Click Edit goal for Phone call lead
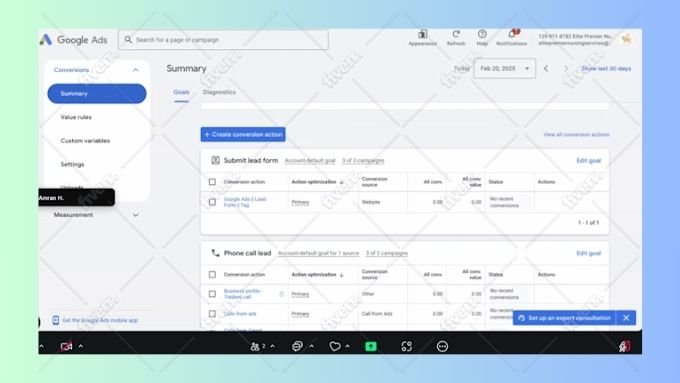Screen dimensions: 680x383 pos(588,253)
